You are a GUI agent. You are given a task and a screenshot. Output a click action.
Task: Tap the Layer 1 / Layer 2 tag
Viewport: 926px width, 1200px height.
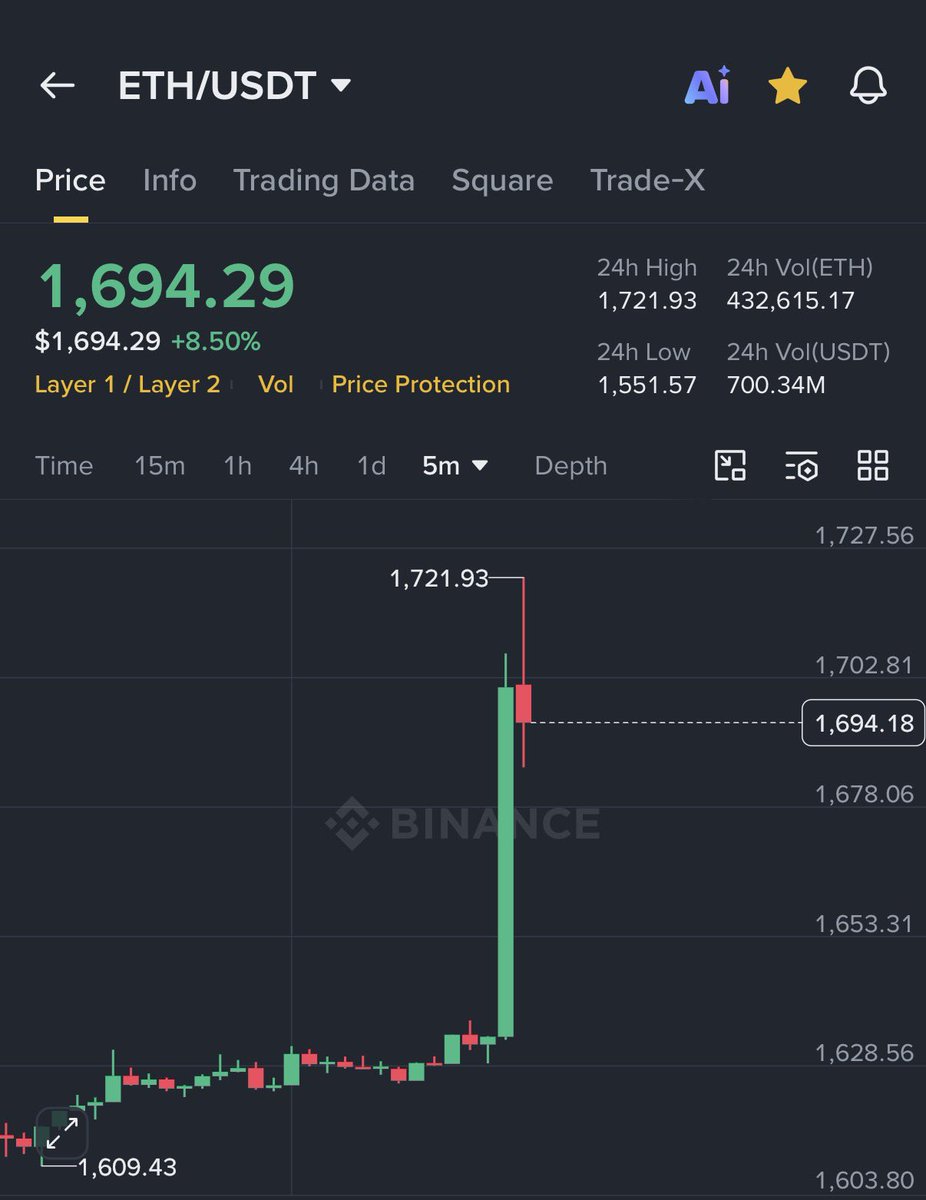pos(127,385)
